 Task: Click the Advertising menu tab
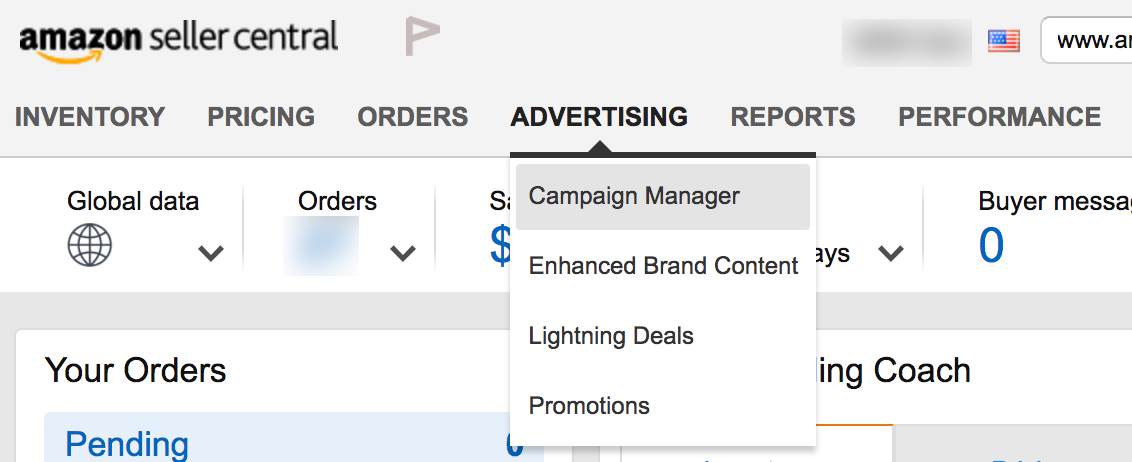[598, 117]
